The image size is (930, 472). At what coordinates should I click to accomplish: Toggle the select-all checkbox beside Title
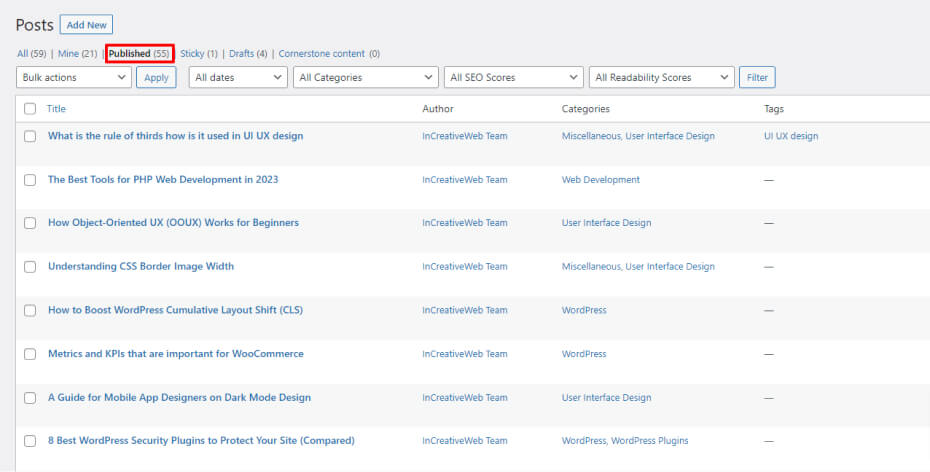click(x=30, y=109)
